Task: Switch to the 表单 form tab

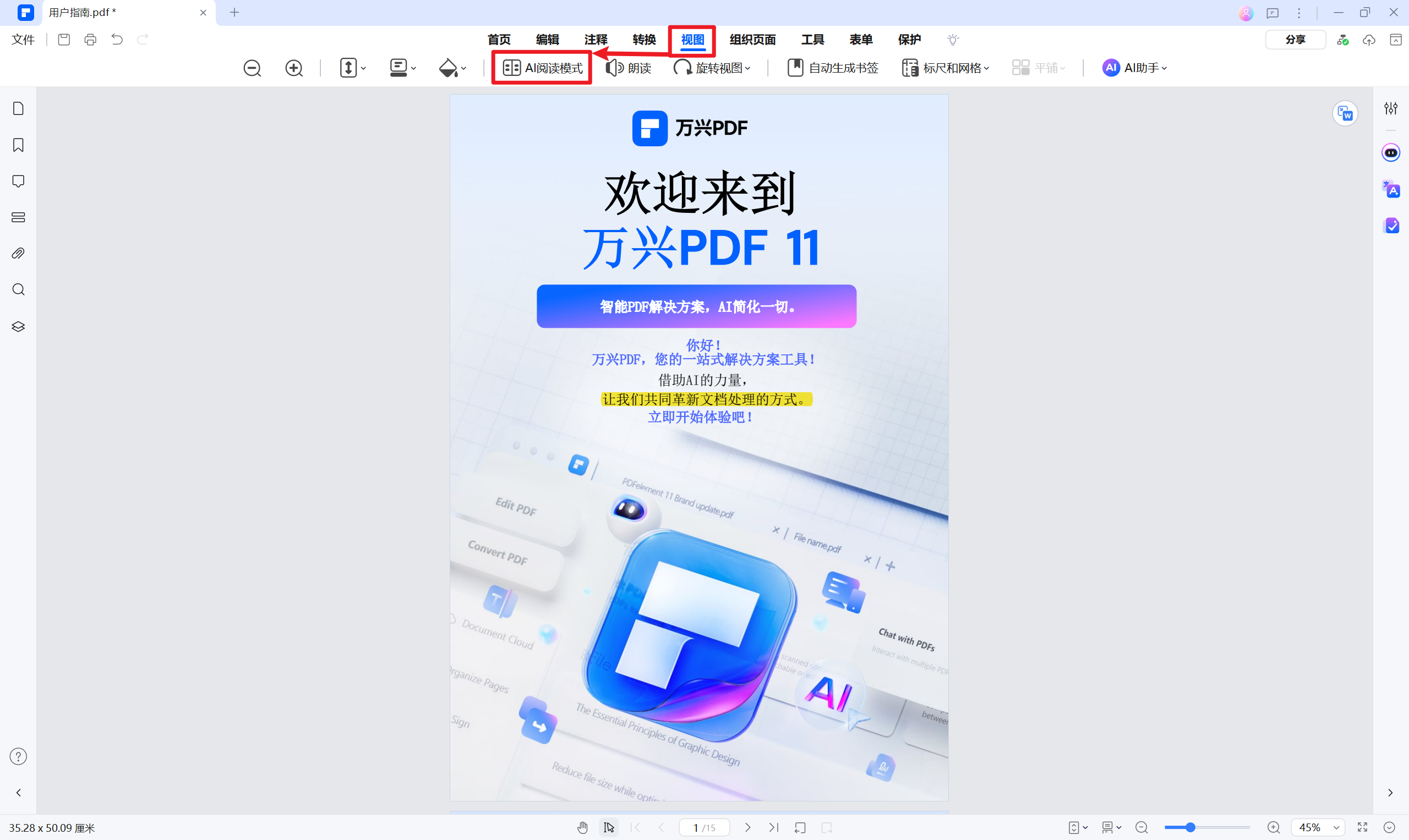Action: (861, 40)
